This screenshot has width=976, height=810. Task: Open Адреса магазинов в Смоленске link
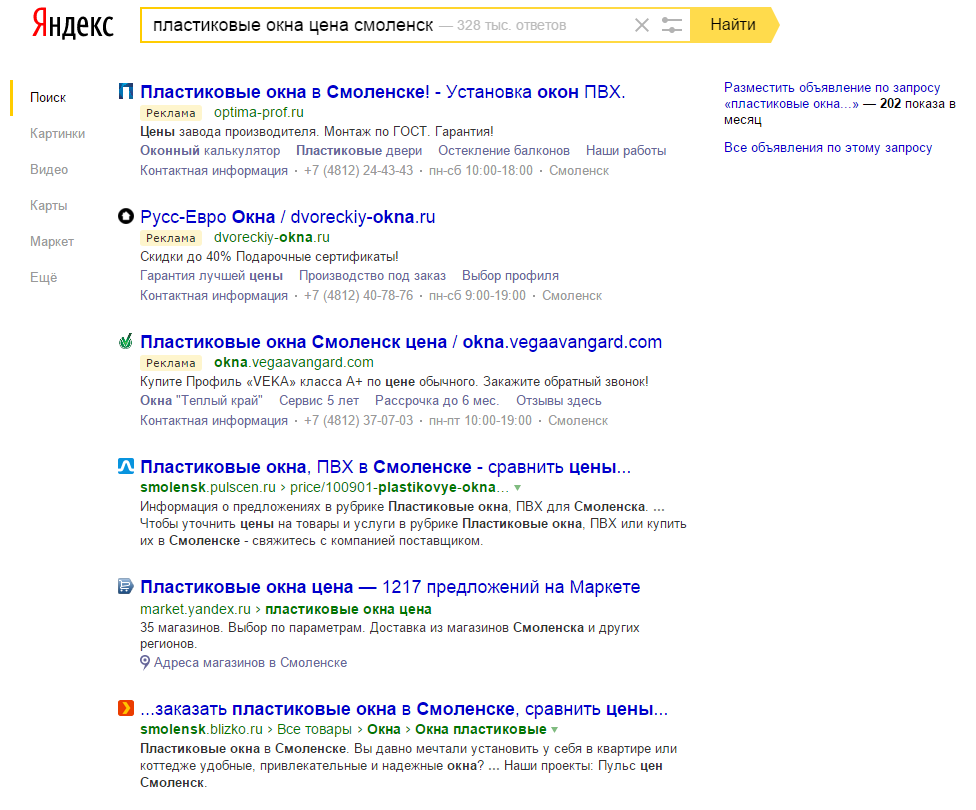(x=250, y=663)
